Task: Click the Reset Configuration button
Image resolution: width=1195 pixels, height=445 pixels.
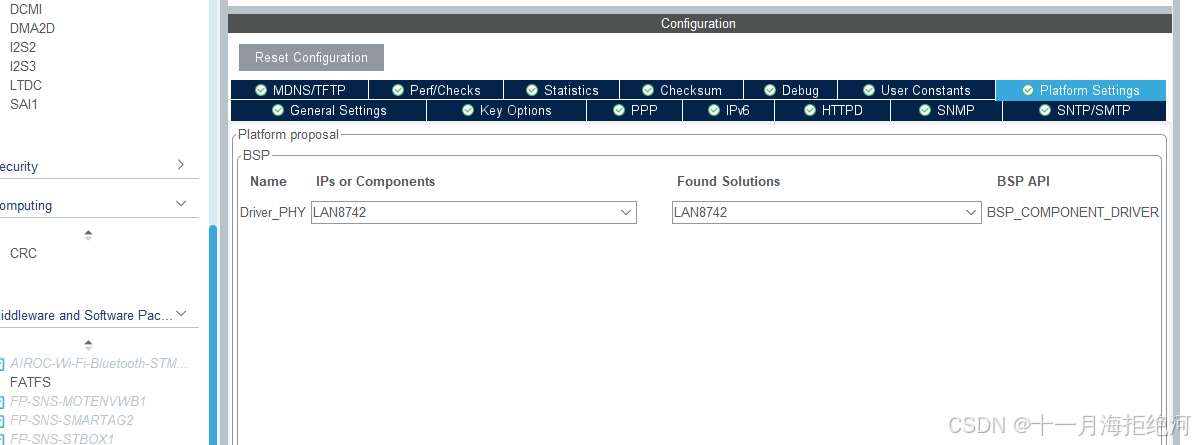Action: [x=311, y=57]
